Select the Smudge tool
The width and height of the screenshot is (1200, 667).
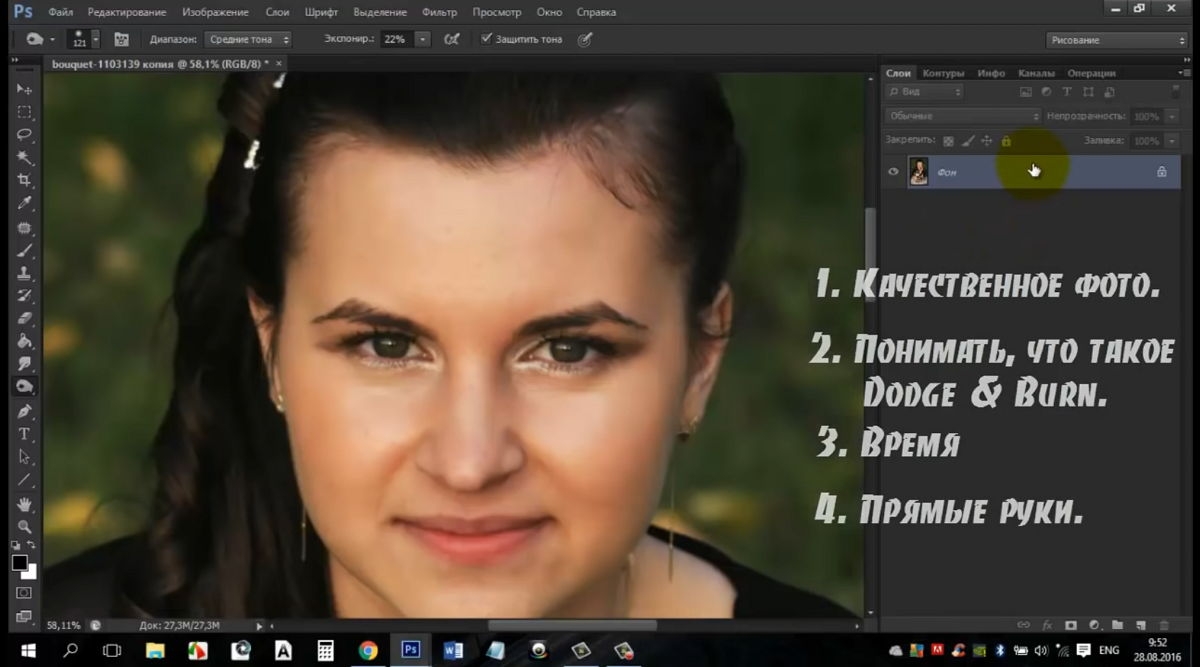pyautogui.click(x=25, y=365)
